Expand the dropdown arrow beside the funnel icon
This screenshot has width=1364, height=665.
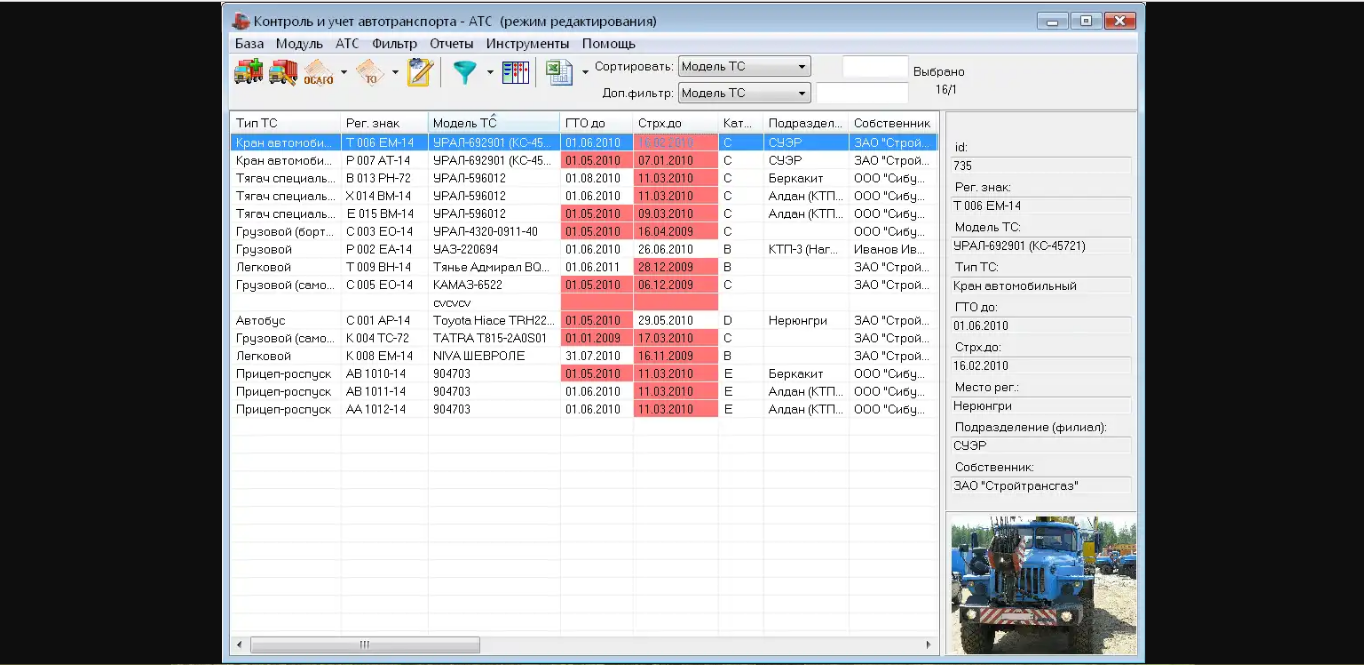coord(490,72)
